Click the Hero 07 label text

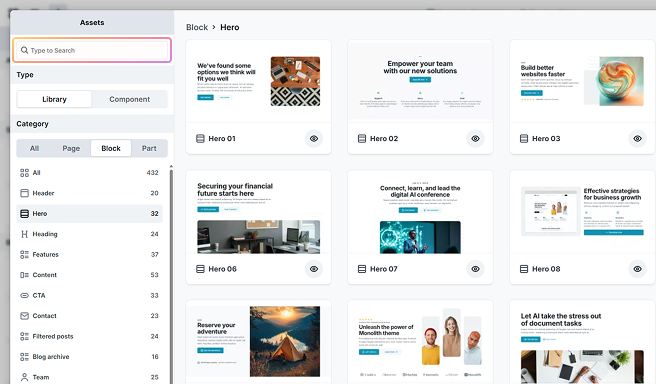point(384,269)
